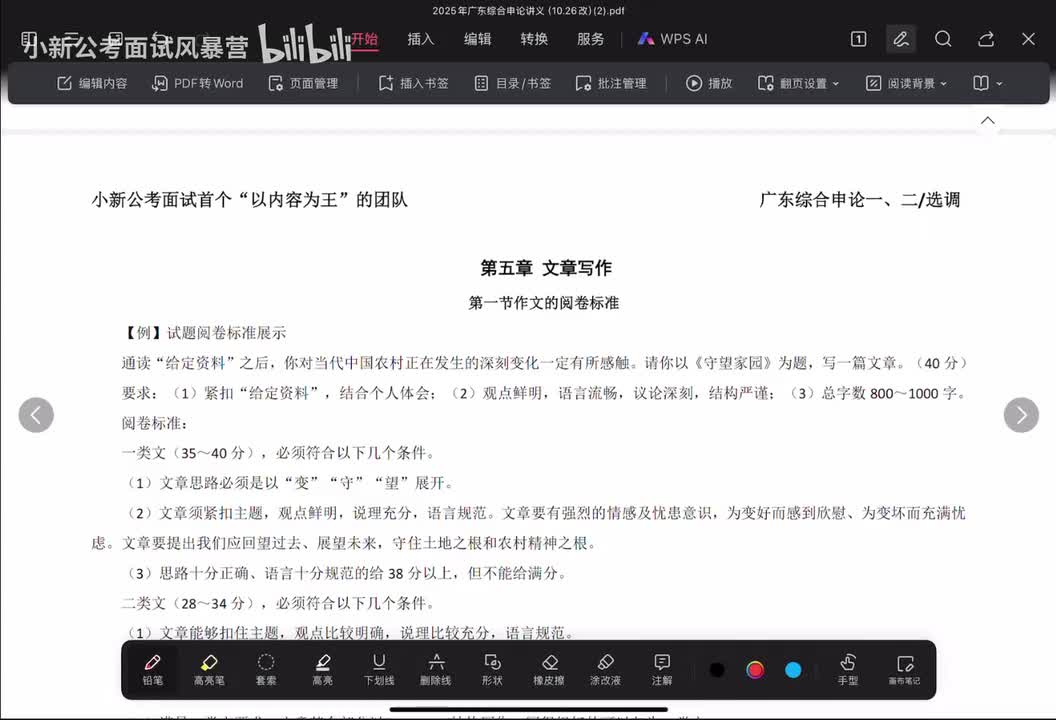Click the section title 第一节作文的阅卷标准

(x=543, y=302)
